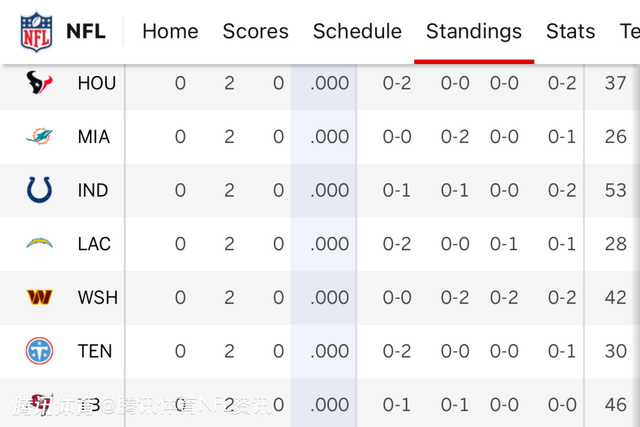Viewport: 640px width, 427px height.
Task: Click the IND team name
Action: [x=93, y=190]
